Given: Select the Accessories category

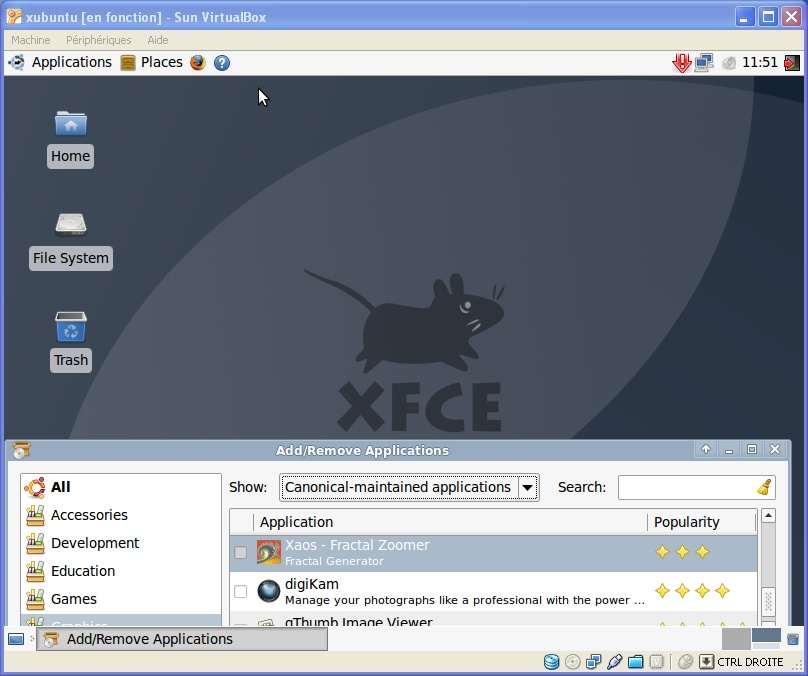Looking at the screenshot, I should (x=121, y=515).
